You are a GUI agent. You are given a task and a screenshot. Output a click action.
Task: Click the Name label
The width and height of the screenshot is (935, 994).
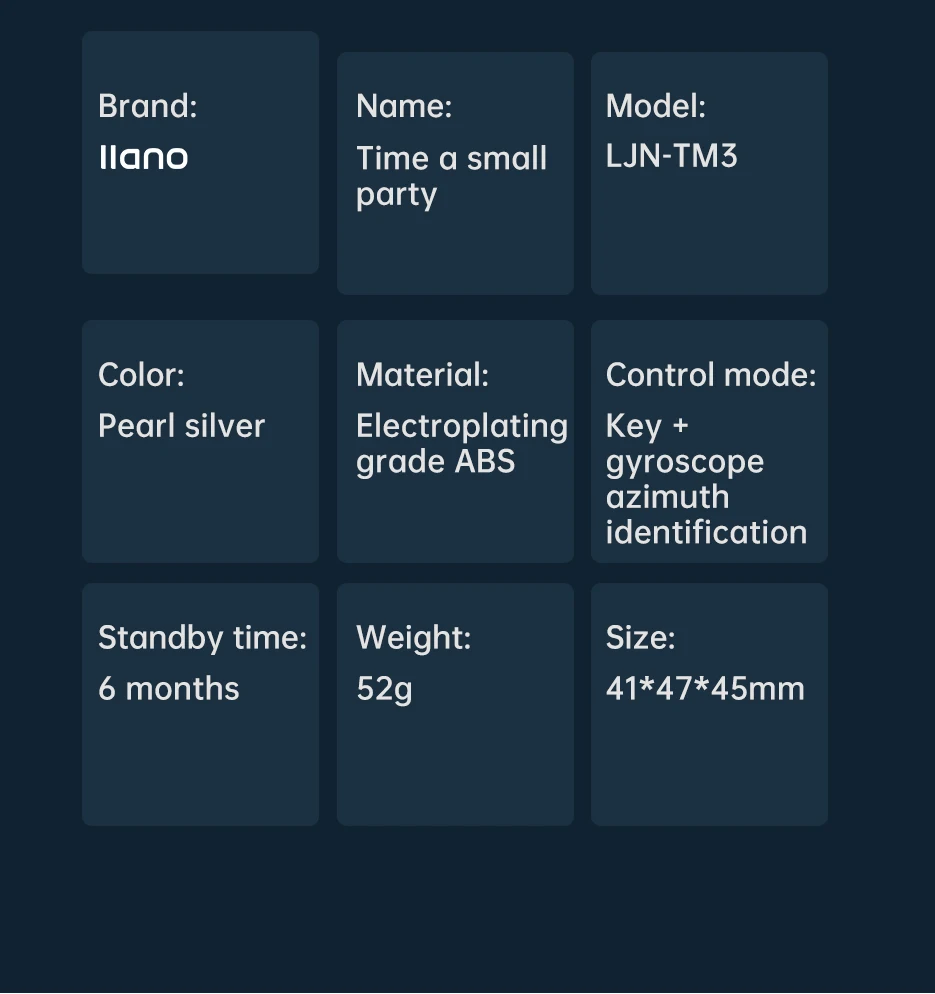coord(404,105)
